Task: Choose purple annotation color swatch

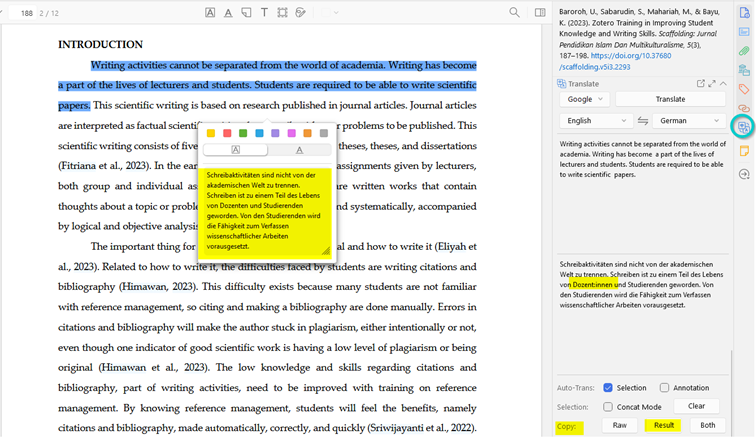Action: click(x=275, y=133)
